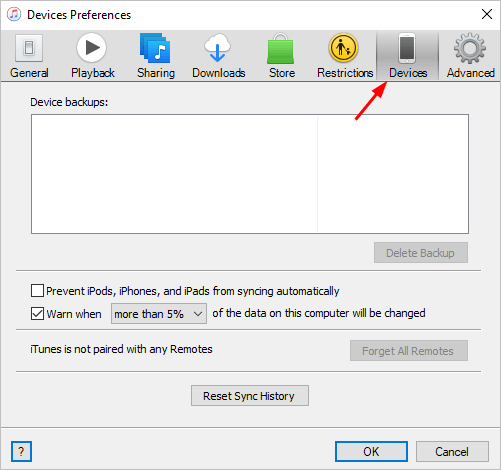The width and height of the screenshot is (501, 470).
Task: Click the dropdown chevron beside 5%
Action: pos(198,314)
